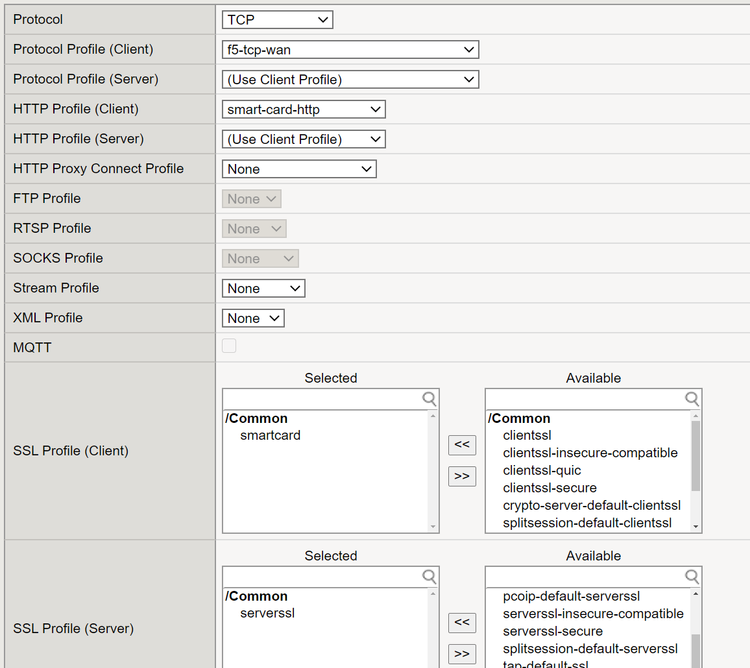Toggle the MQTT checkbox
The width and height of the screenshot is (750, 668).
(229, 346)
